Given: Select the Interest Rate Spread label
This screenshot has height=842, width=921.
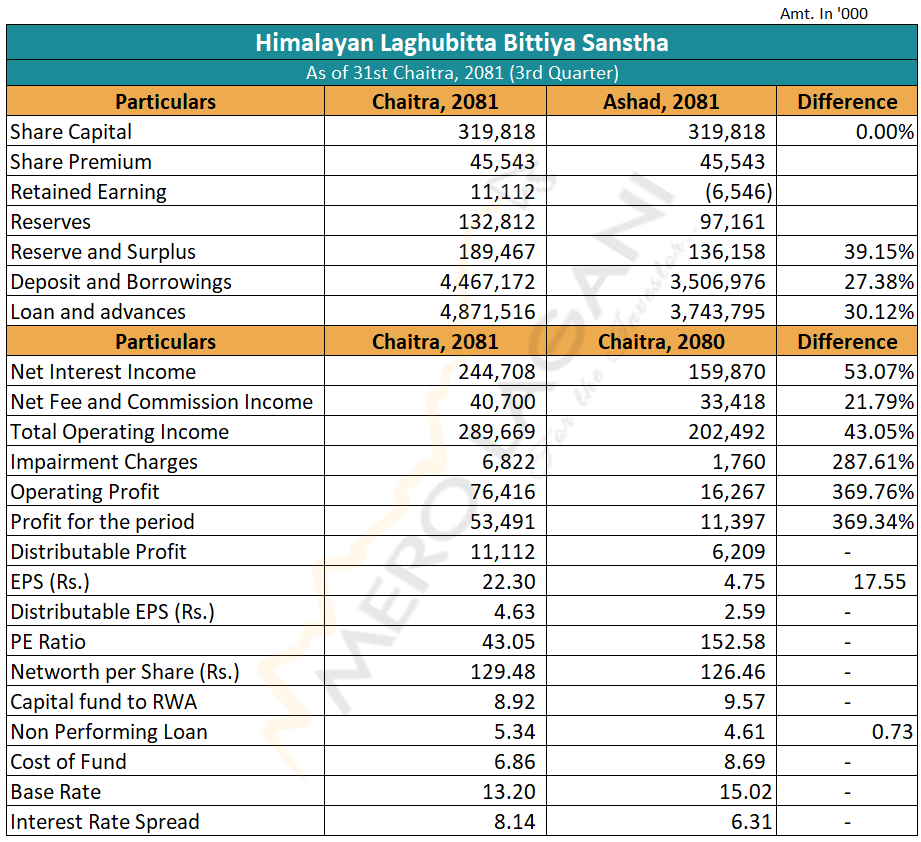Looking at the screenshot, I should point(105,822).
